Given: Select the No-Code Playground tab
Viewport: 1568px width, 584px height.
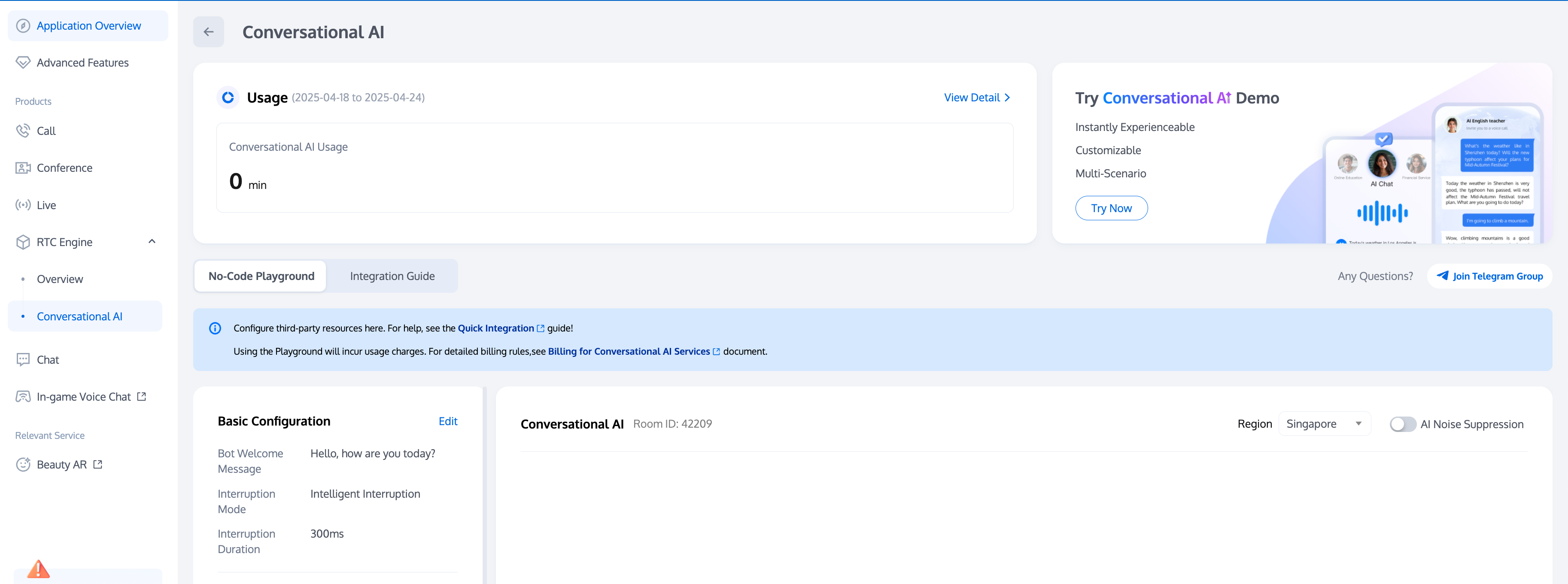Looking at the screenshot, I should coord(261,277).
